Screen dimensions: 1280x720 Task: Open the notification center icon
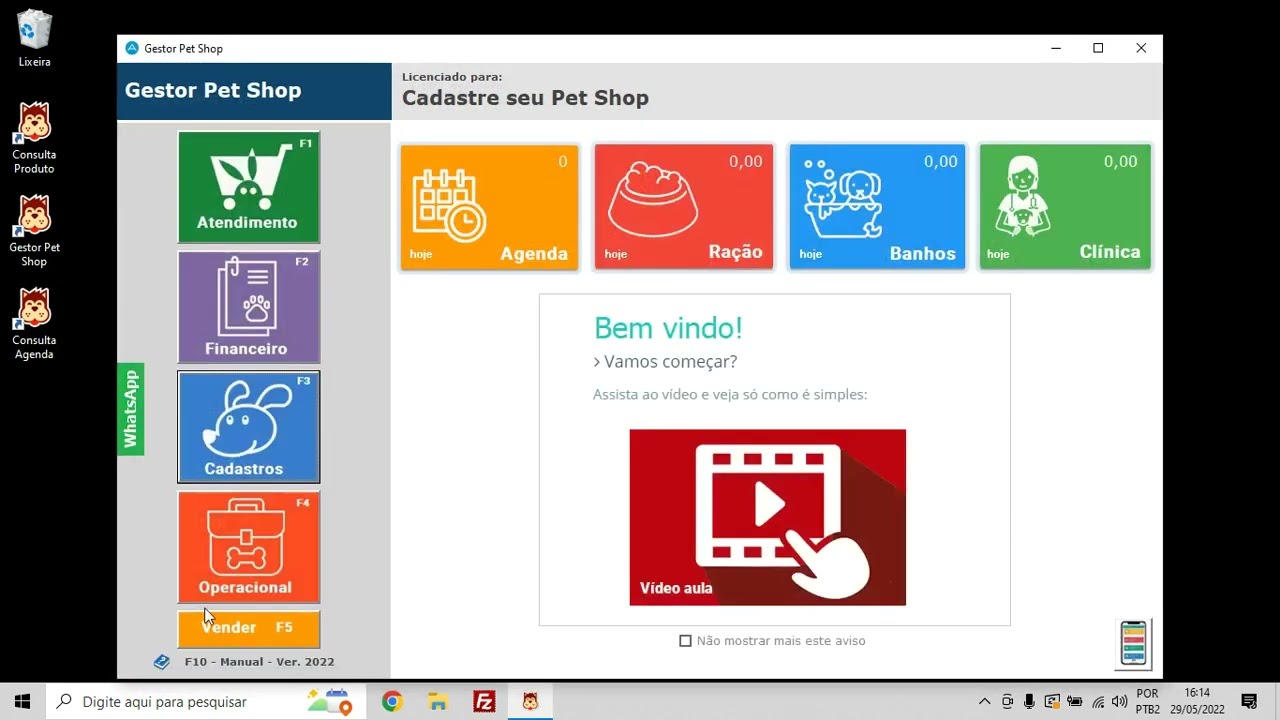tap(1249, 702)
